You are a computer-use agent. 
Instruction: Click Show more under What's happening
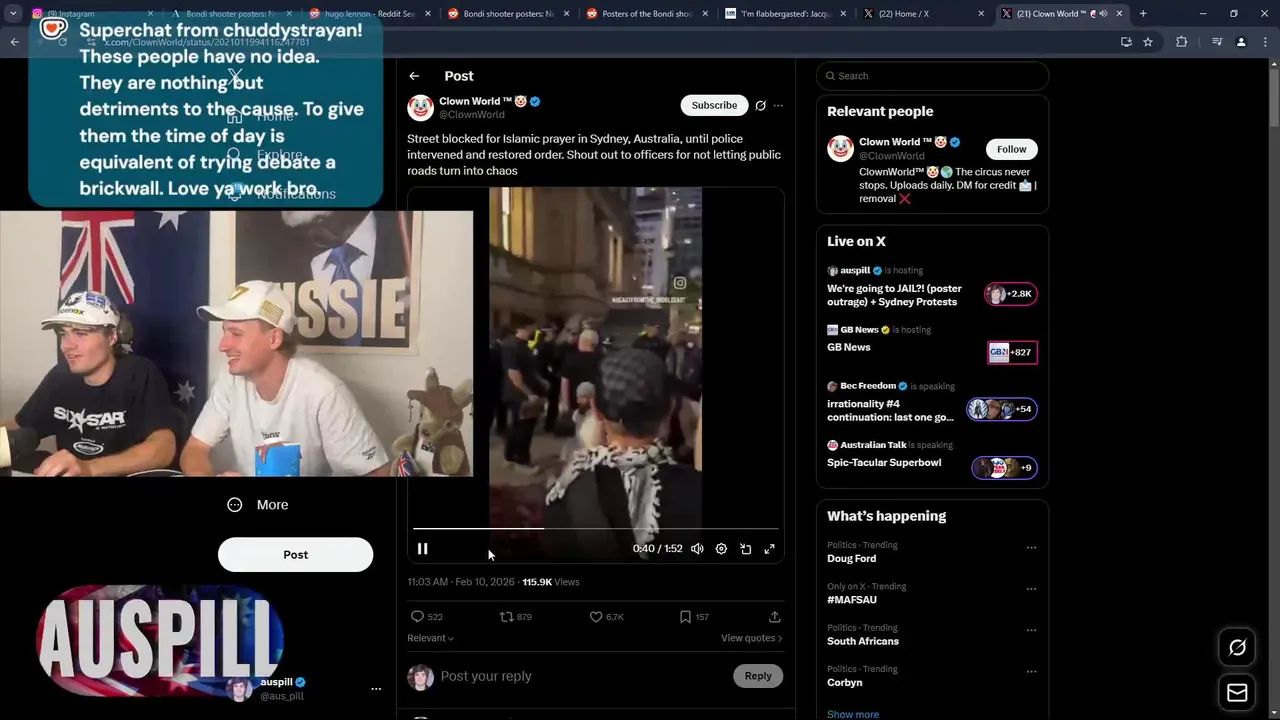tap(853, 714)
